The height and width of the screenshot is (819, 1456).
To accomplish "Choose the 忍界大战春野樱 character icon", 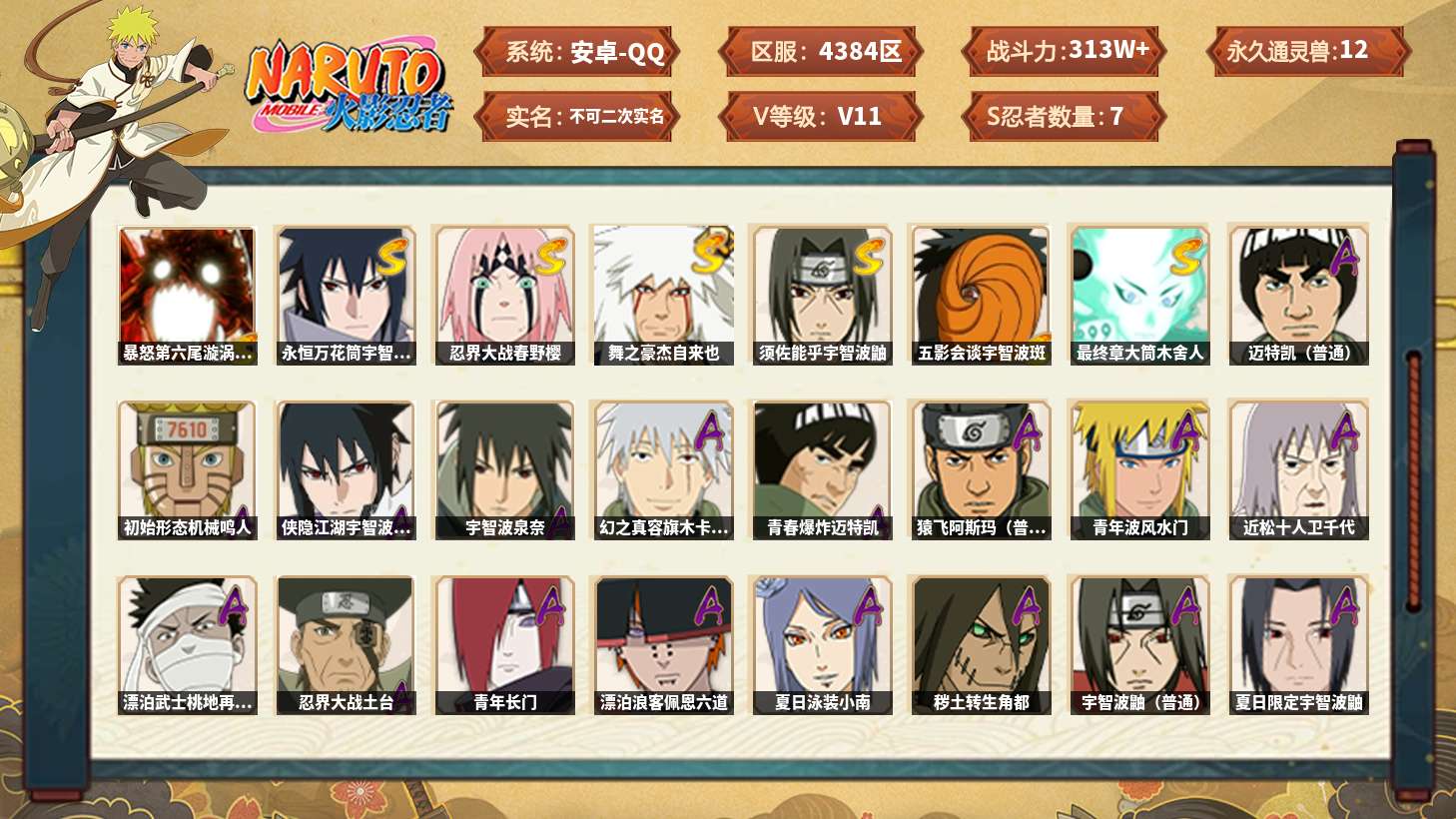I will [504, 296].
